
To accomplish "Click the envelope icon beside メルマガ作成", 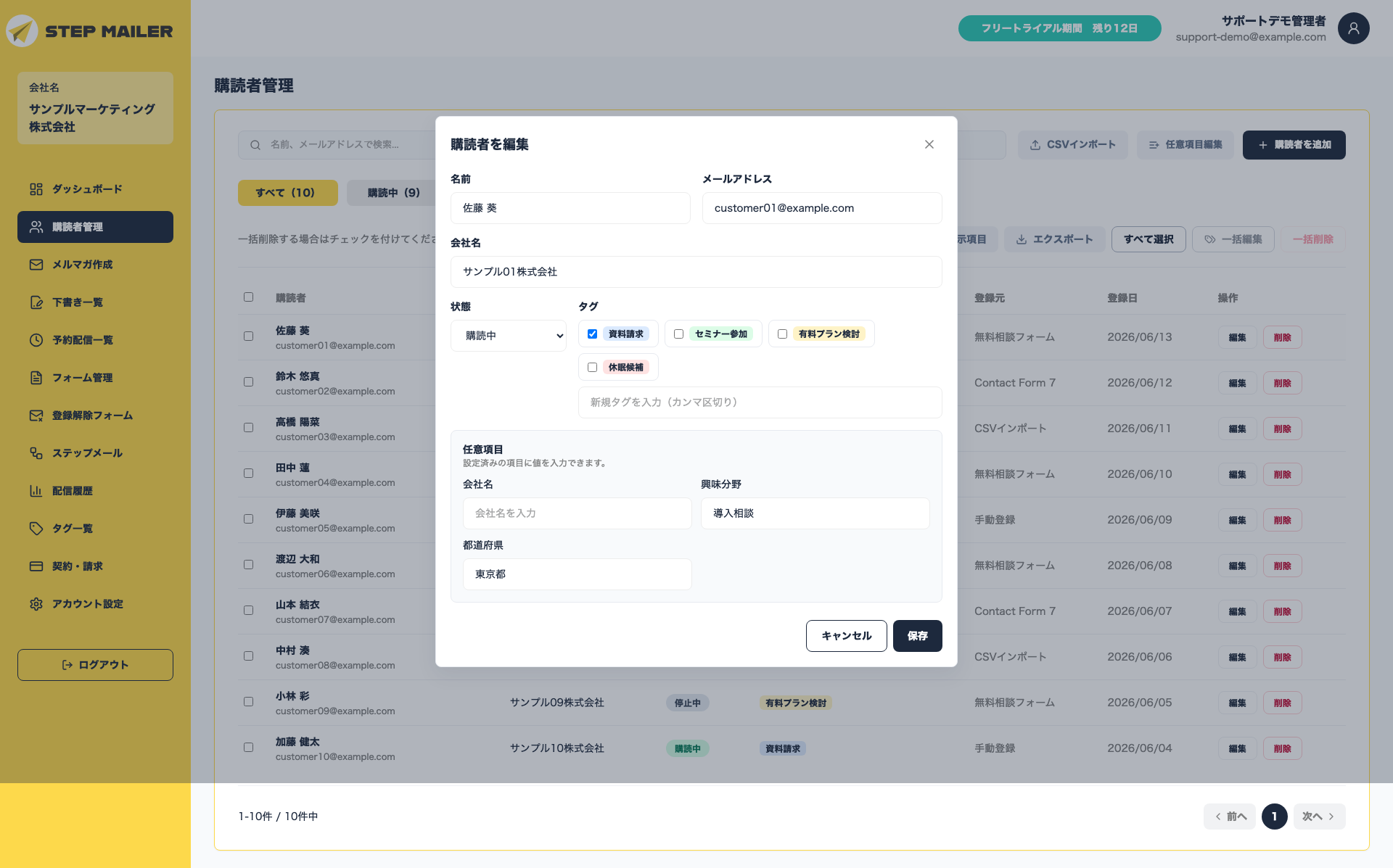I will pyautogui.click(x=36, y=265).
